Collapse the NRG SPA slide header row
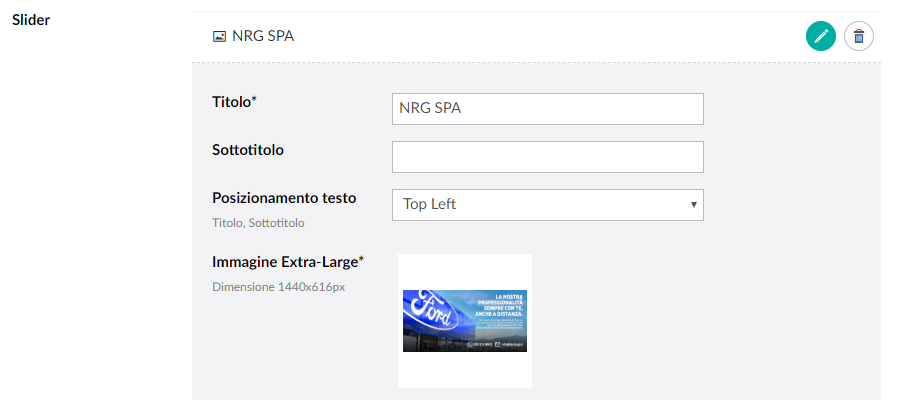The height and width of the screenshot is (400, 898). [x=500, y=37]
